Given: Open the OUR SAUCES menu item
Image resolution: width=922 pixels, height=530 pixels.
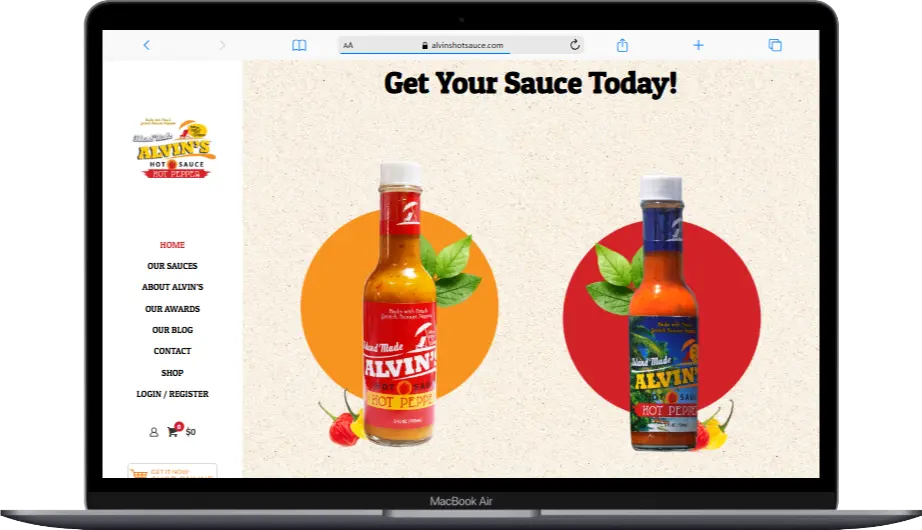Looking at the screenshot, I should coord(172,266).
